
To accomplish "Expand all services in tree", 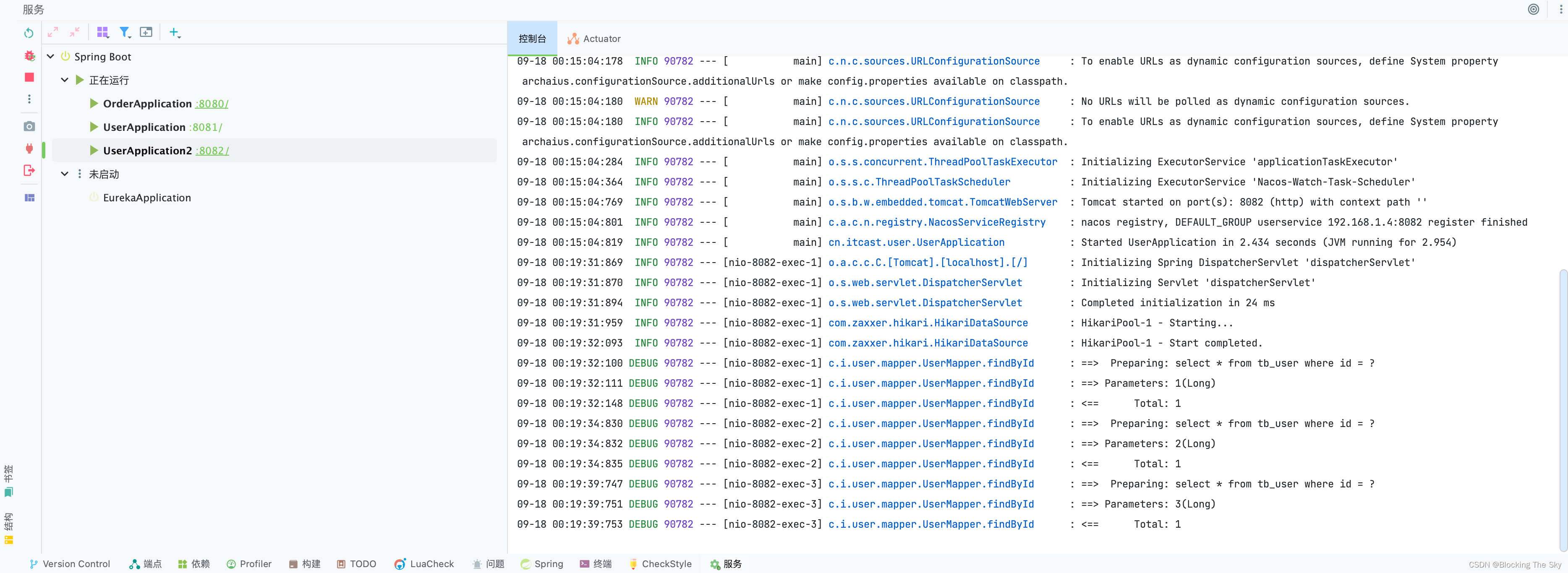I will point(53,32).
